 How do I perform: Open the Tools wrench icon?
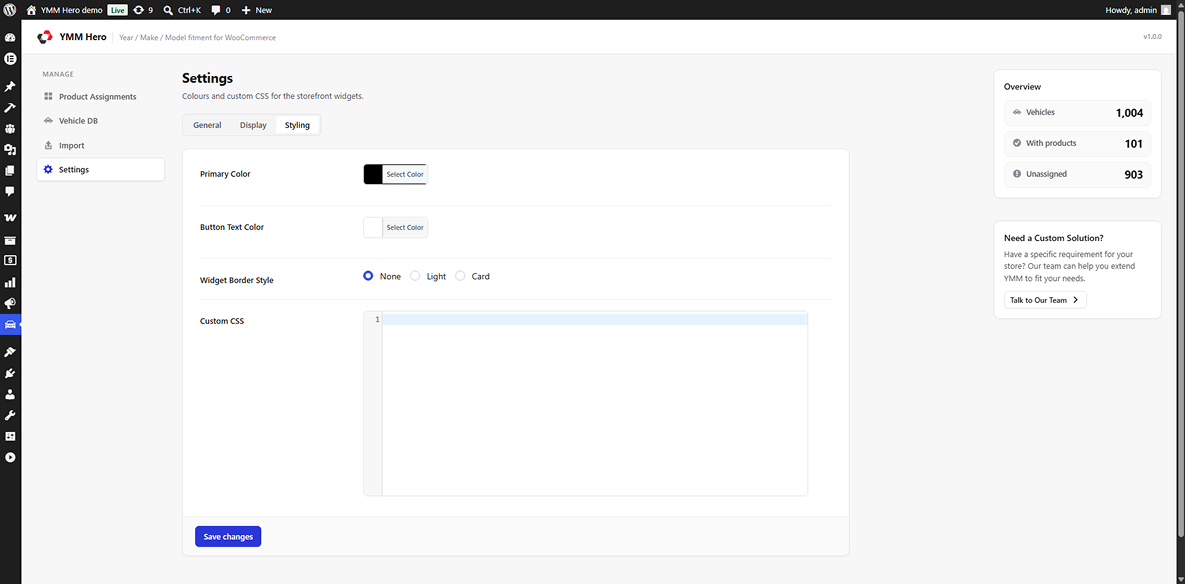[11, 416]
